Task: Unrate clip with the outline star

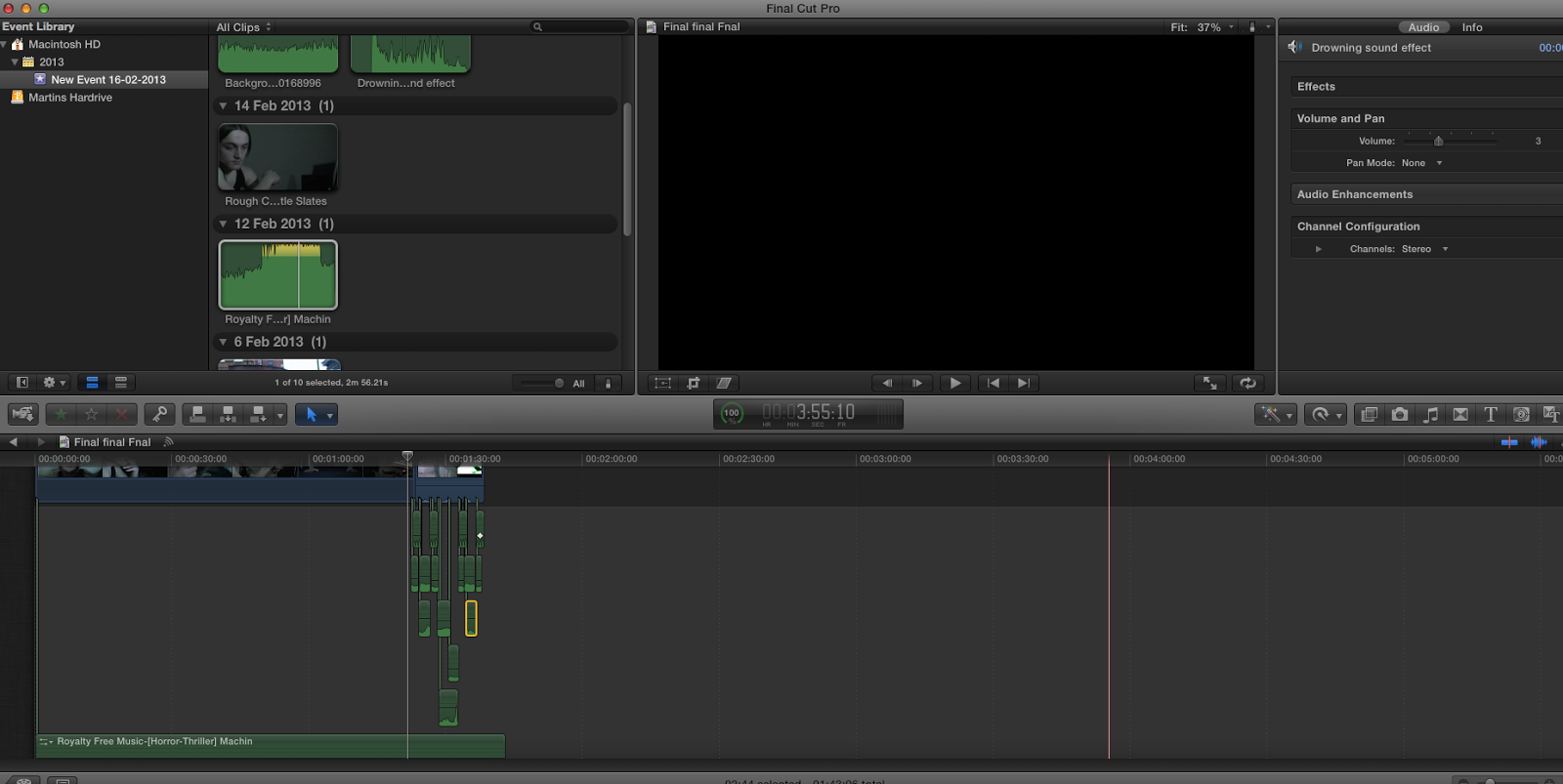Action: pos(91,414)
